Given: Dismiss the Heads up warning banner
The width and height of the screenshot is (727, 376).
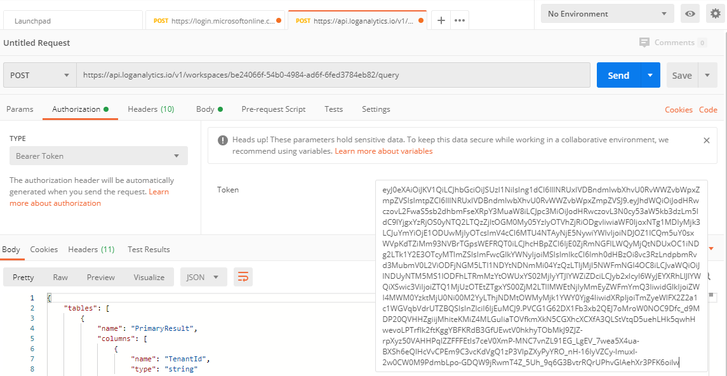Looking at the screenshot, I should point(707,140).
